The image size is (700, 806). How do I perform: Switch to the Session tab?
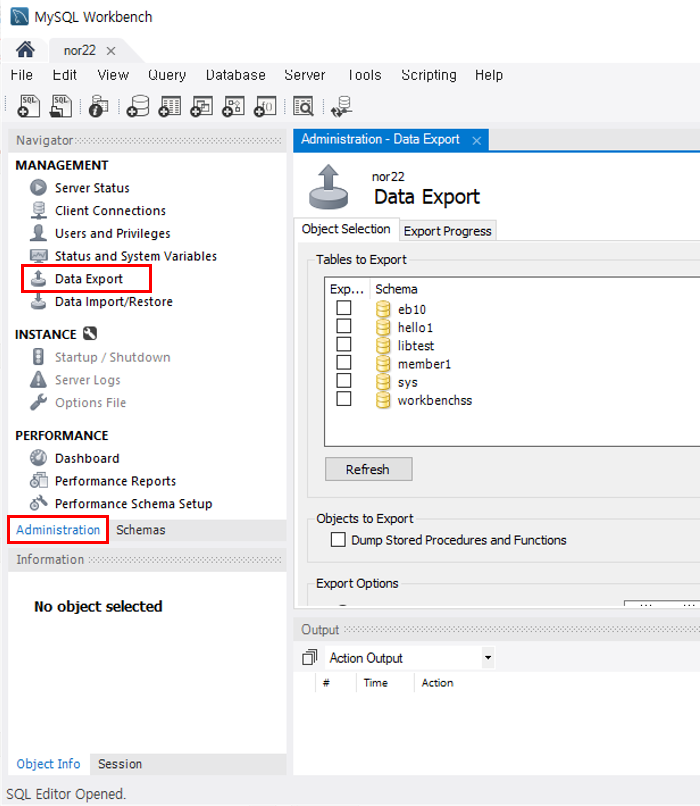pyautogui.click(x=120, y=764)
